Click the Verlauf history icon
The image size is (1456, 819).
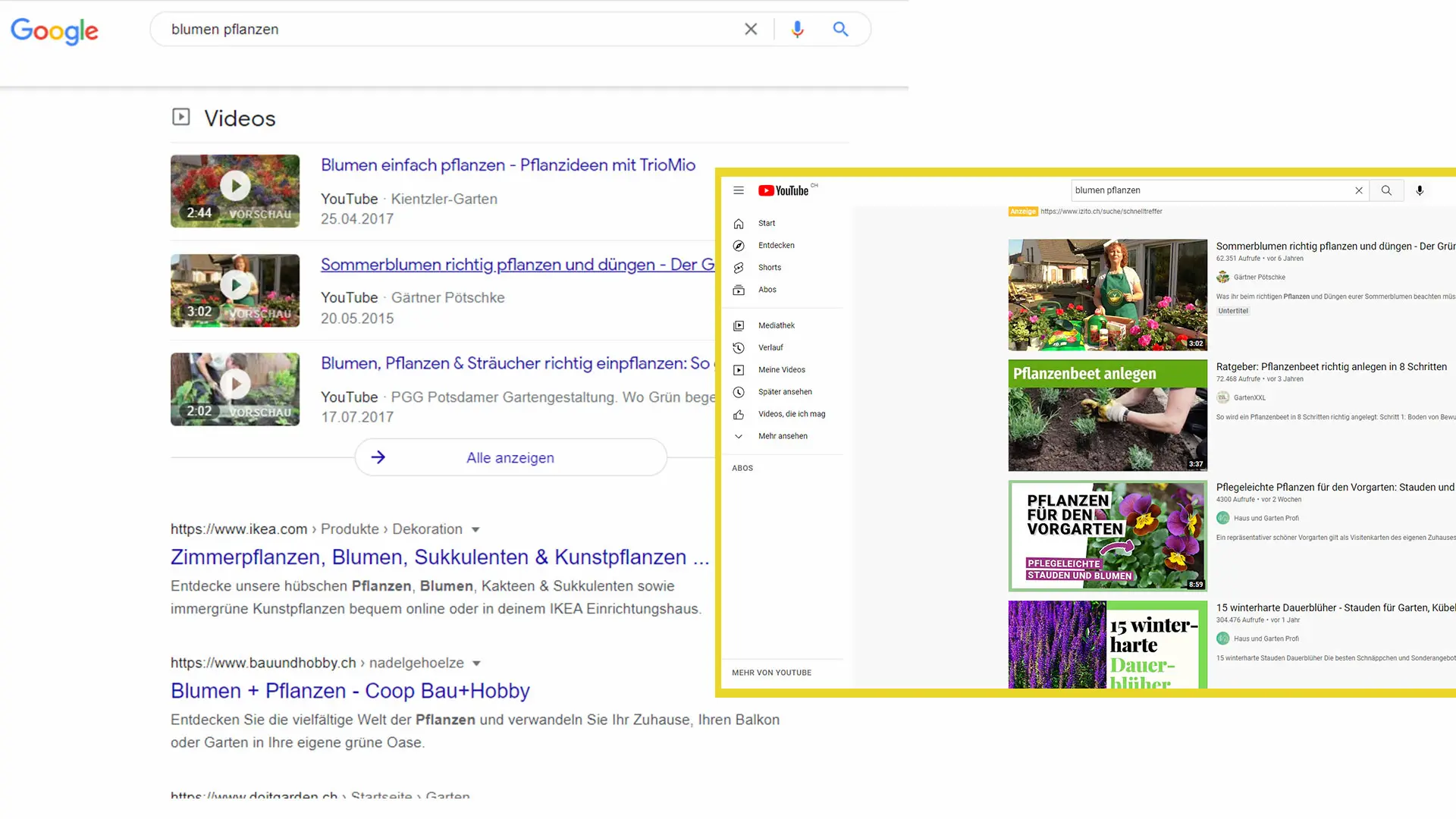click(x=739, y=348)
